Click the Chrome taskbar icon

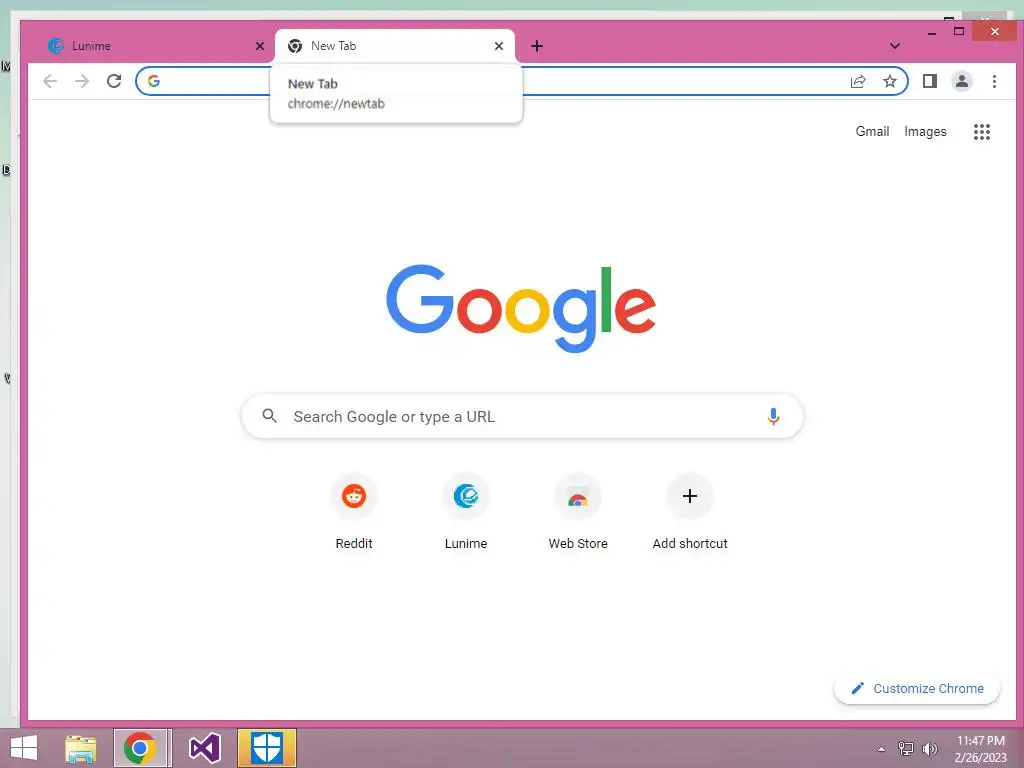coord(140,748)
